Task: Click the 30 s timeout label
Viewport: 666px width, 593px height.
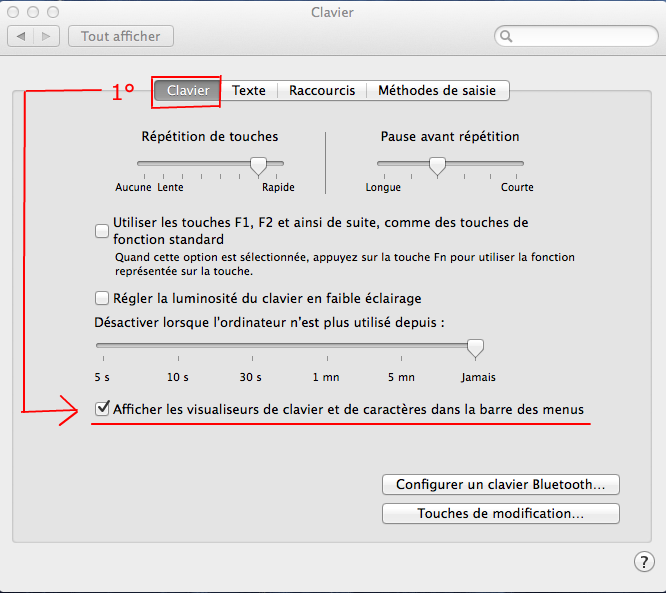Action: point(251,377)
